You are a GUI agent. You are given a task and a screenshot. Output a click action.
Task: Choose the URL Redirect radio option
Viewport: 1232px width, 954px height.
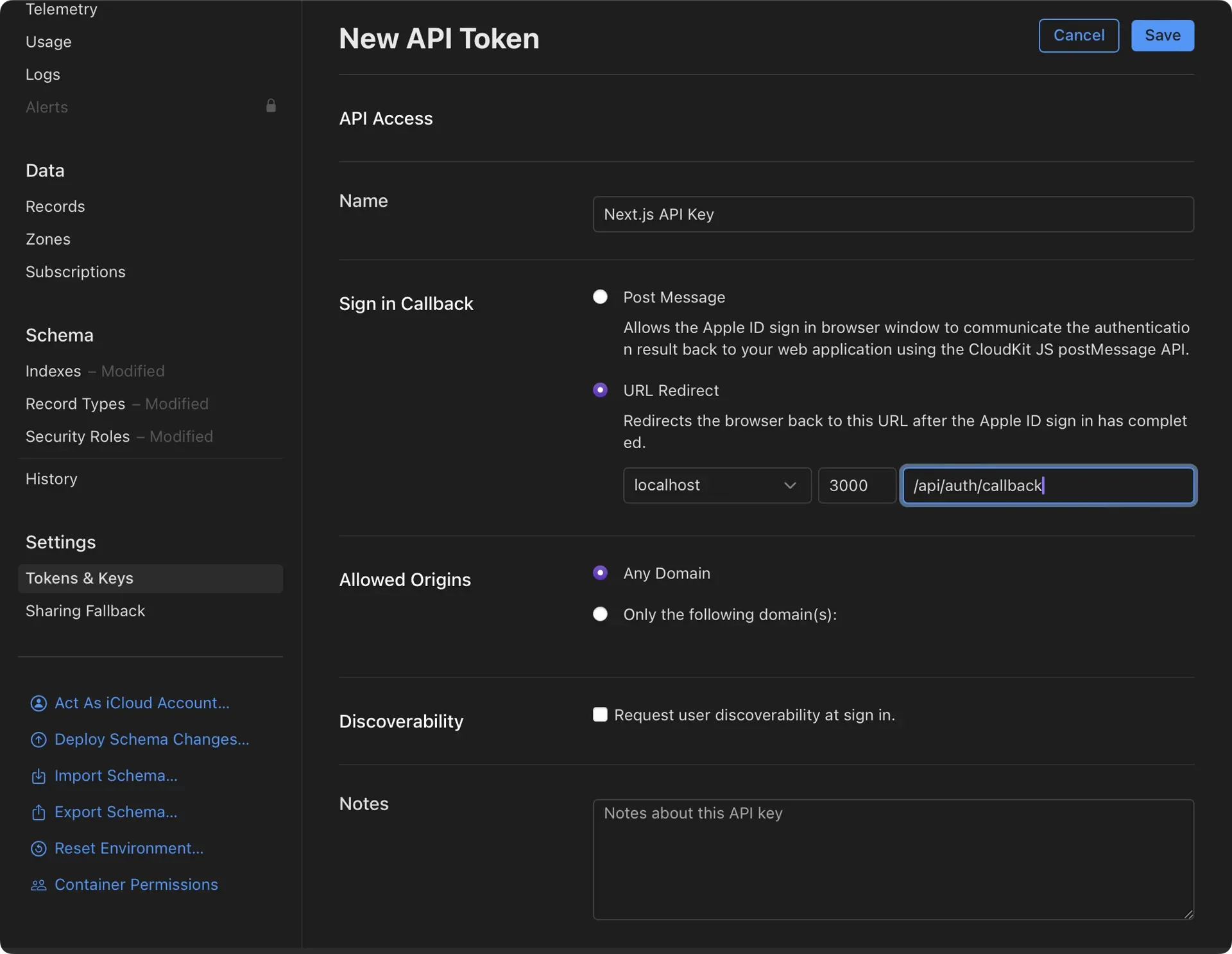click(x=600, y=390)
